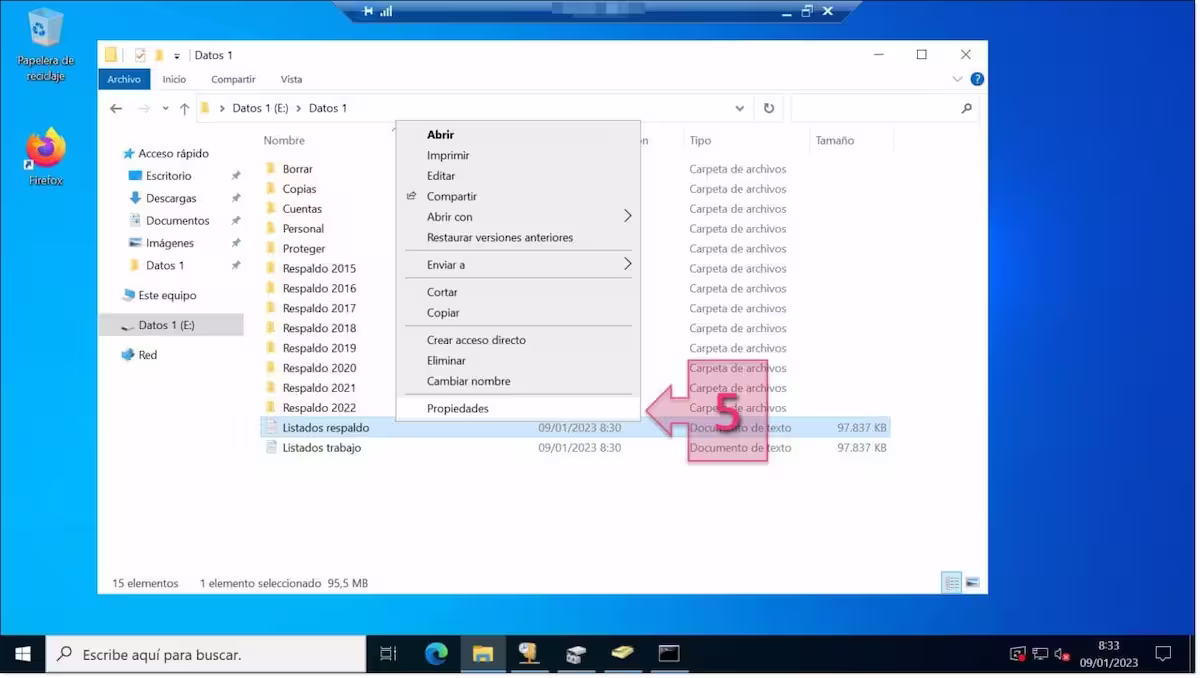Go back with the back arrow
The image size is (1200, 678).
116,108
